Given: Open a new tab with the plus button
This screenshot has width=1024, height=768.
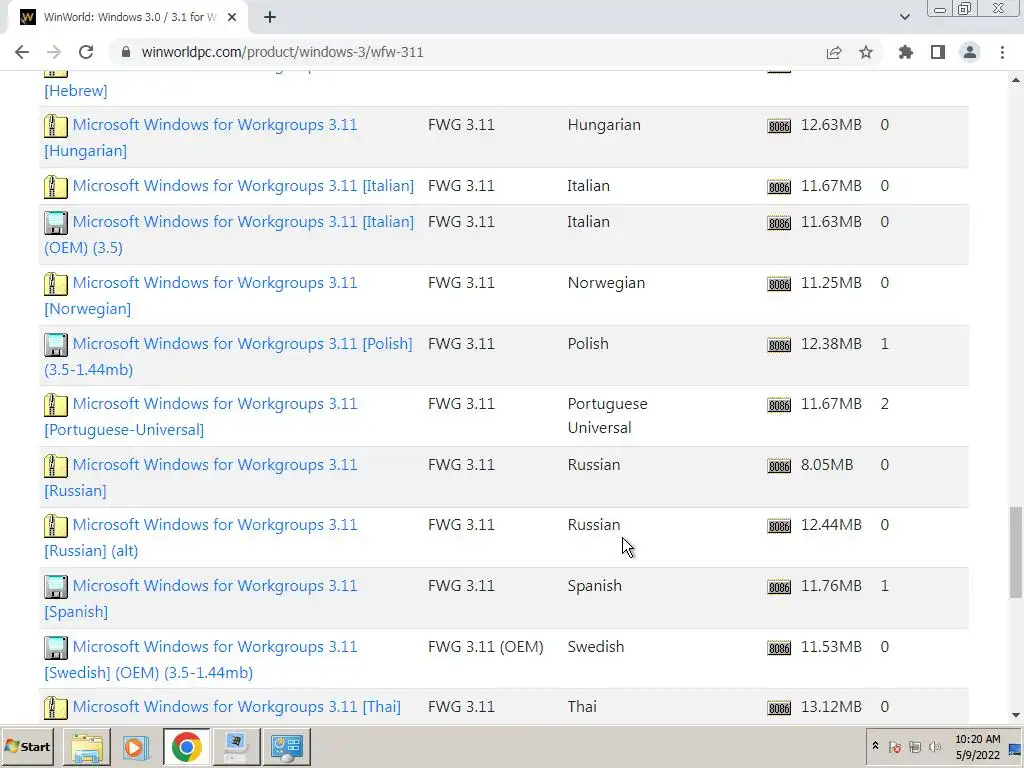Looking at the screenshot, I should point(270,17).
